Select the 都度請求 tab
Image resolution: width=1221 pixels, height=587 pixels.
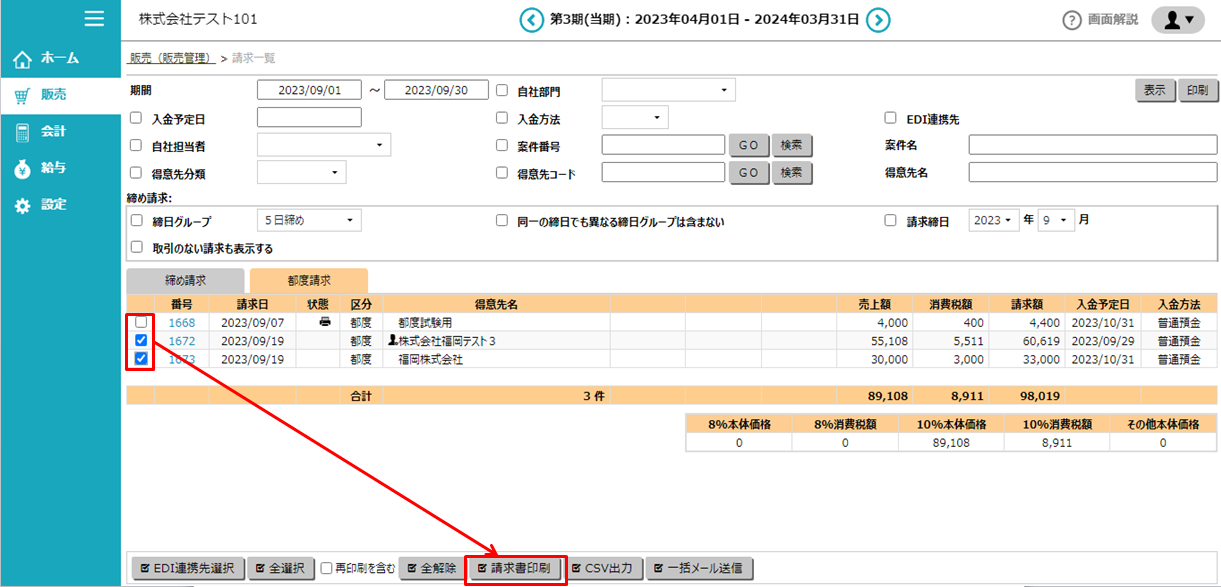click(x=309, y=281)
